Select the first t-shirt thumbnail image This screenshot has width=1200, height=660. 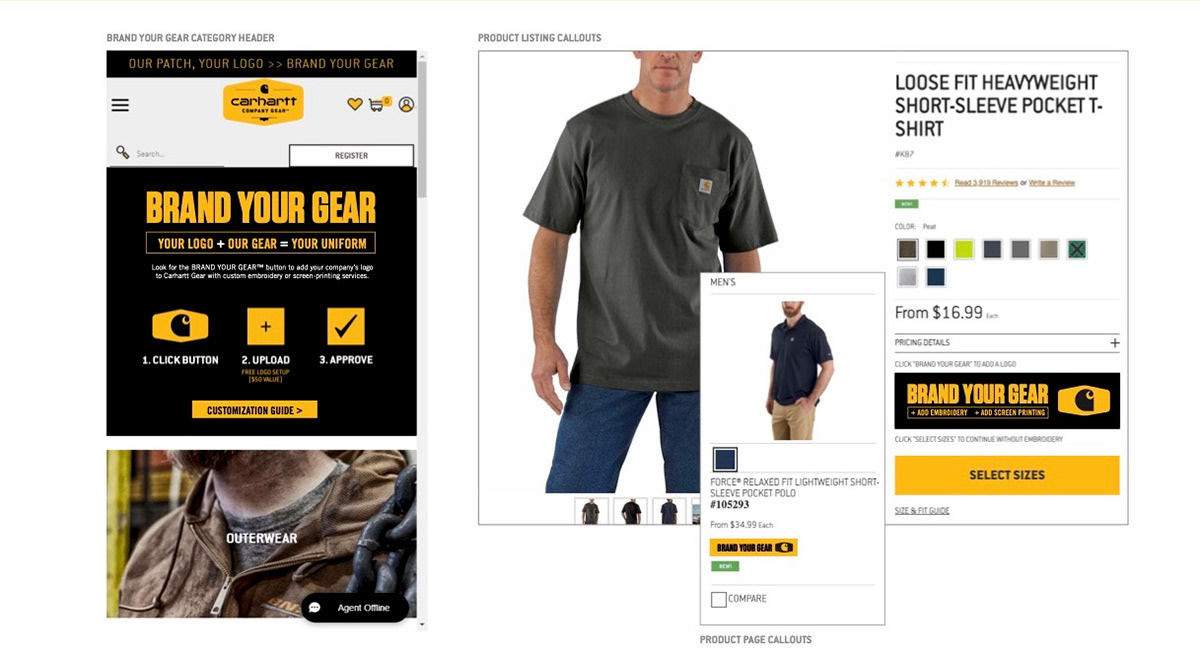click(591, 511)
